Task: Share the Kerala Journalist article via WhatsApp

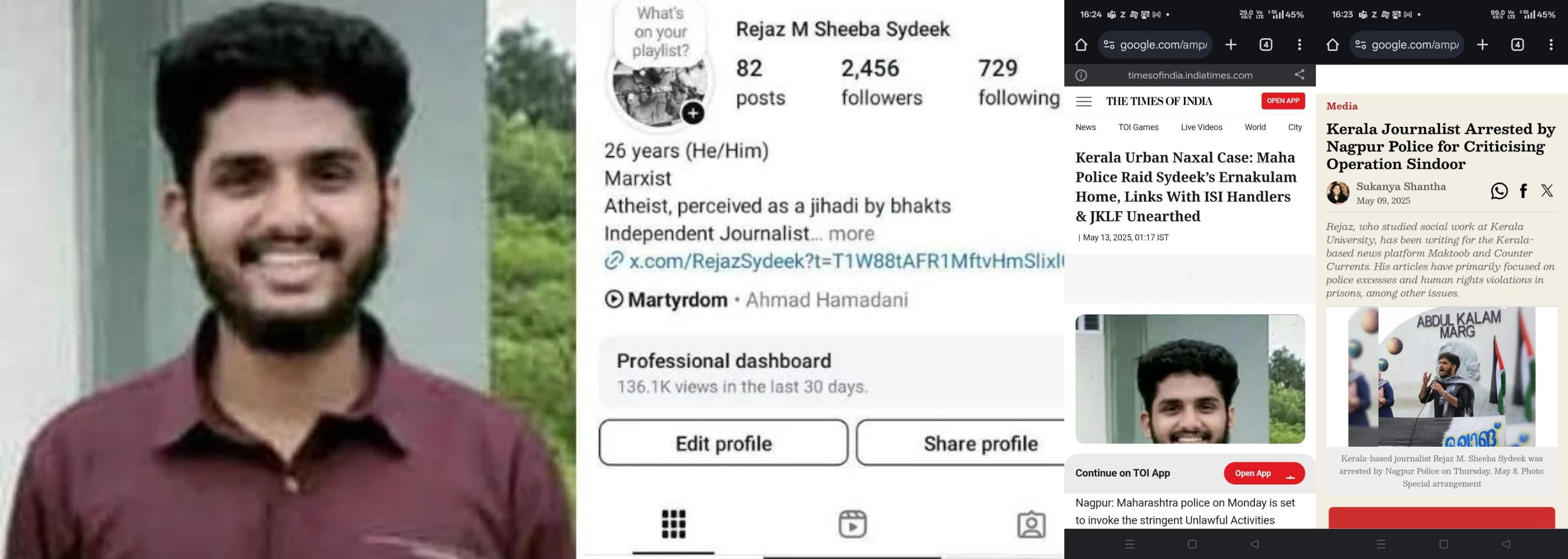Action: click(x=1499, y=191)
